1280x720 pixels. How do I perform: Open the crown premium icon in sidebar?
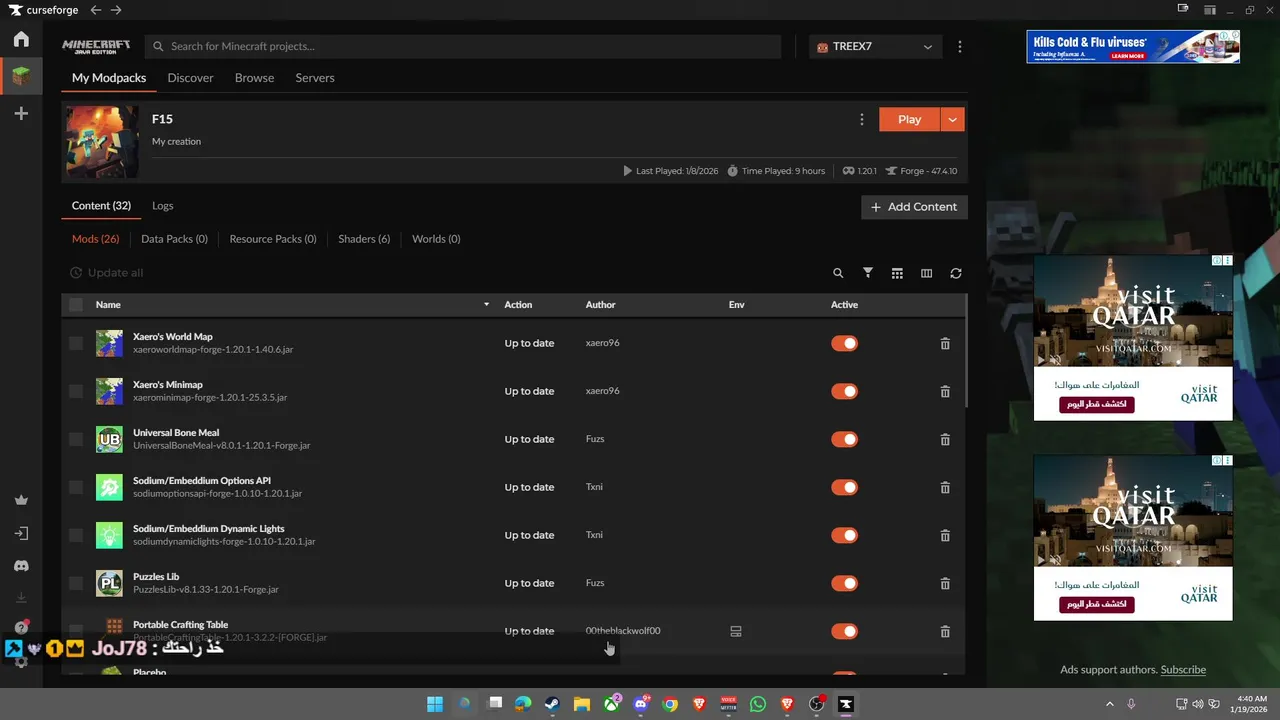pos(21,500)
